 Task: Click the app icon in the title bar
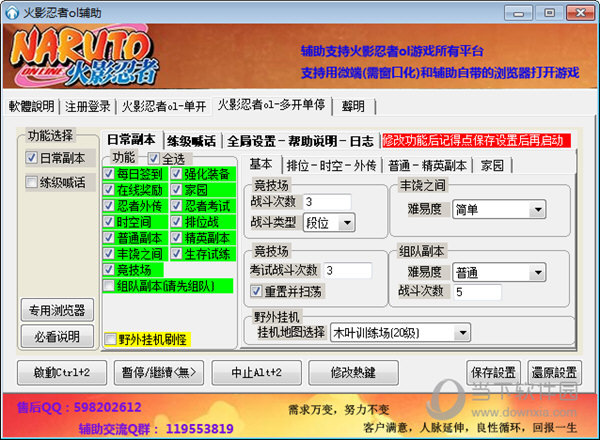(12, 12)
